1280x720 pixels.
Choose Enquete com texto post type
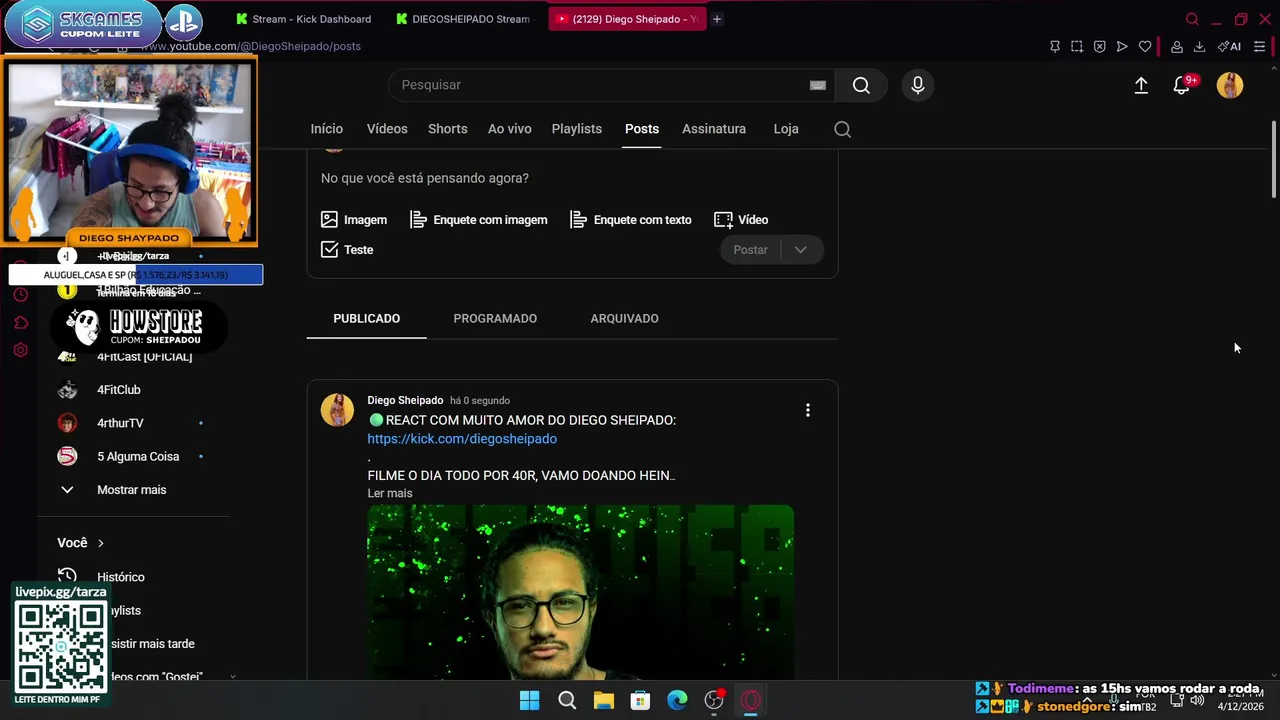[631, 220]
